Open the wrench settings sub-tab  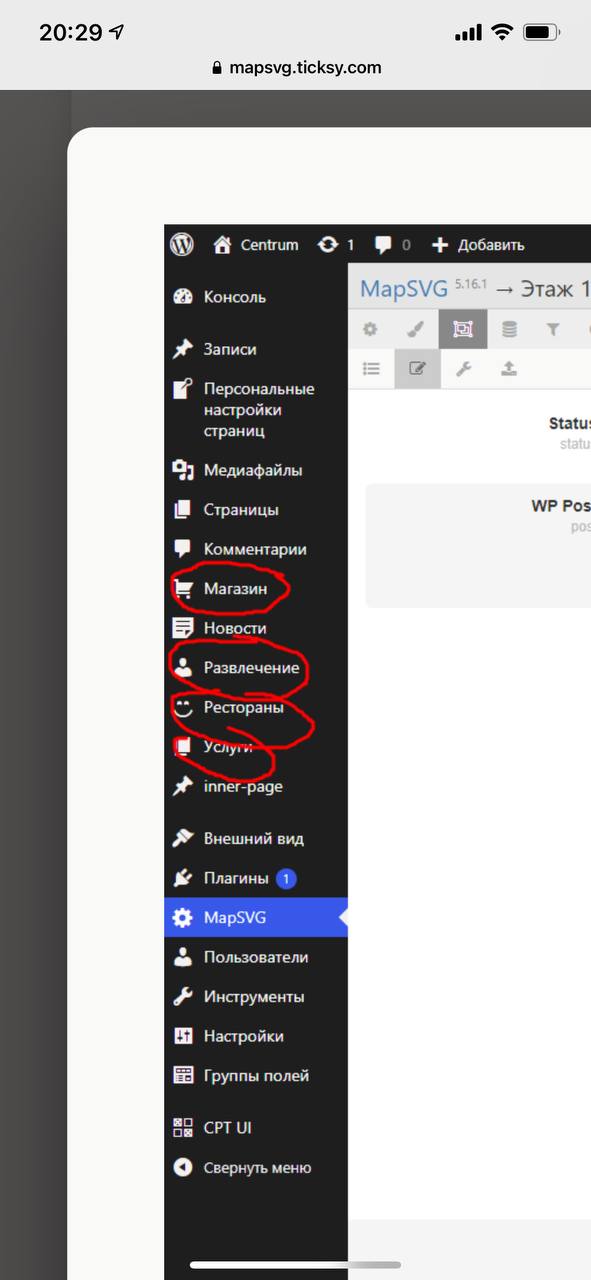point(463,369)
